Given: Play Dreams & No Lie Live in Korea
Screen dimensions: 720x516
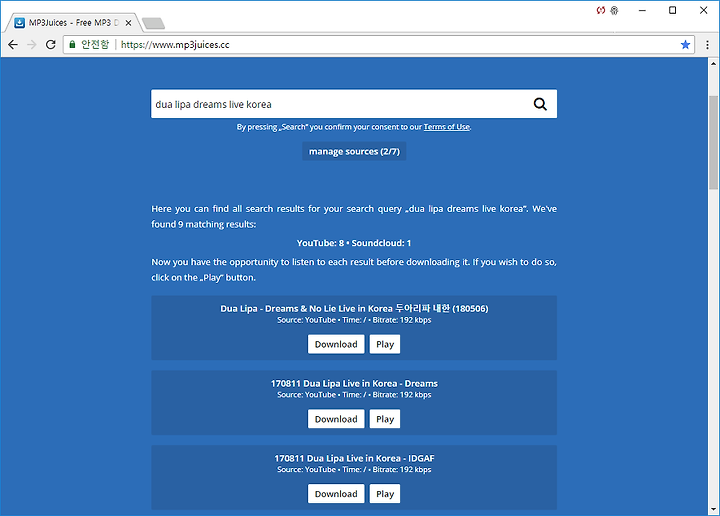Looking at the screenshot, I should [x=385, y=344].
